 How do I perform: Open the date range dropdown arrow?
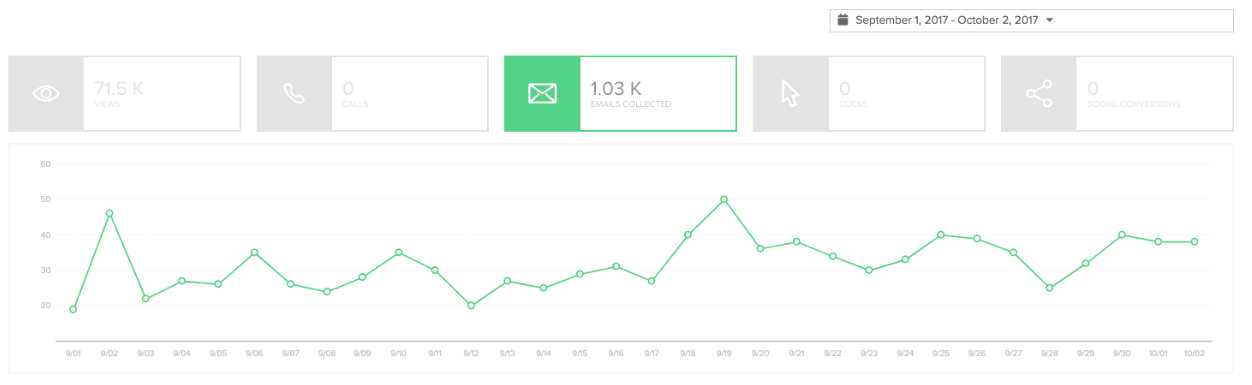(1049, 20)
